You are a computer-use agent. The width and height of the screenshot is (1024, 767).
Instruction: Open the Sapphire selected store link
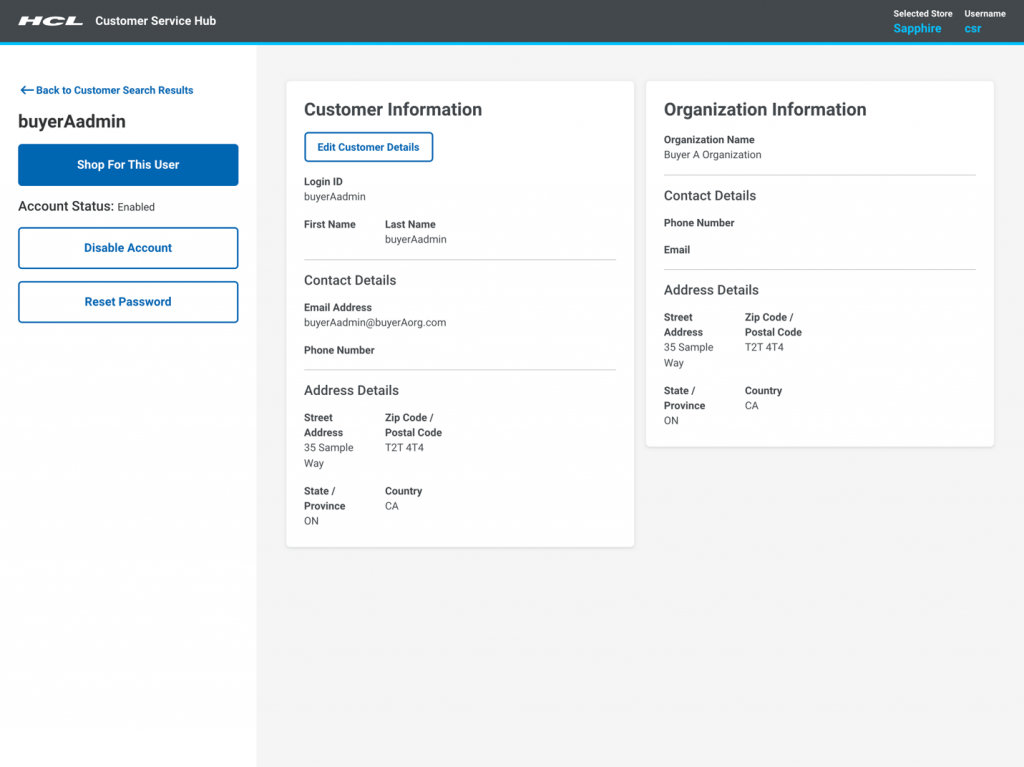(x=917, y=29)
